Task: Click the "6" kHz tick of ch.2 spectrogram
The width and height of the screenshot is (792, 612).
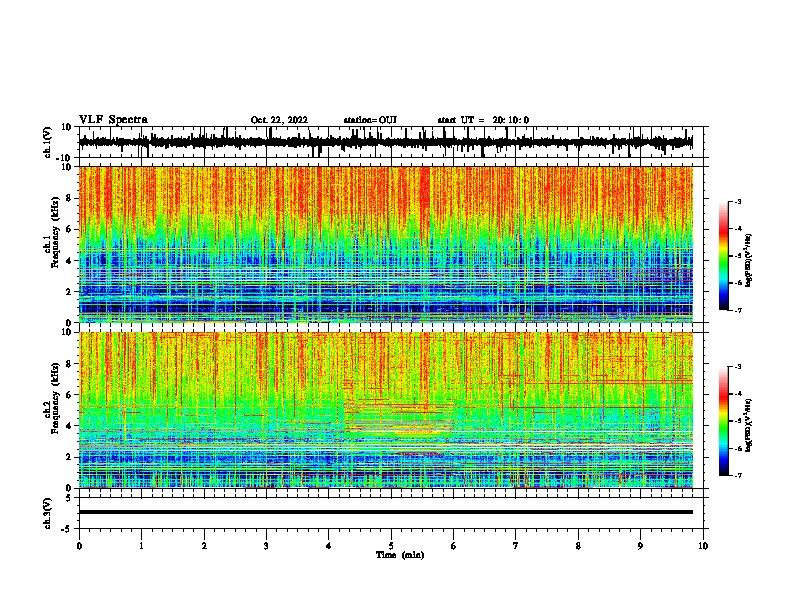Action: pos(69,395)
